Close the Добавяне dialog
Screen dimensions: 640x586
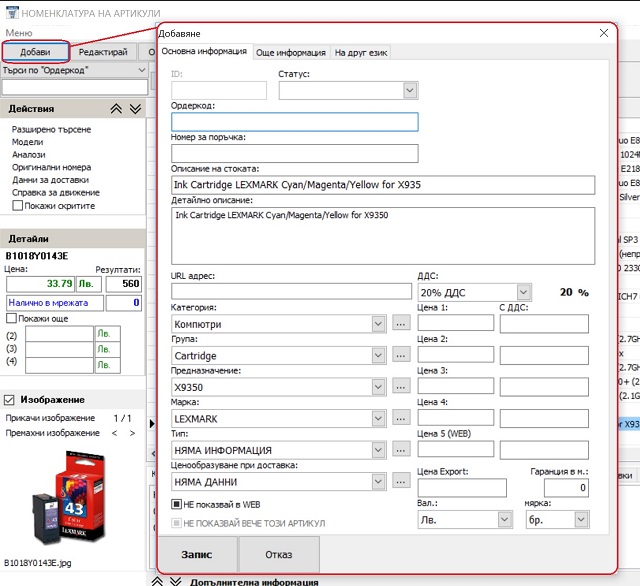click(604, 33)
